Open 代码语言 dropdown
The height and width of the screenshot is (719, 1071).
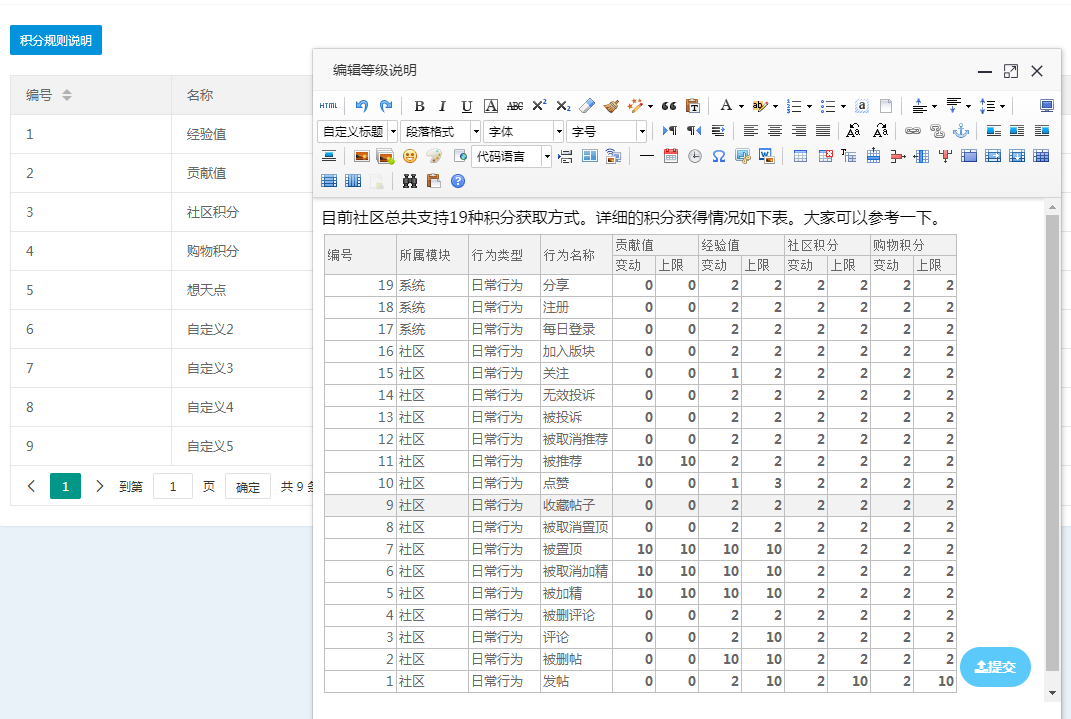coord(511,156)
